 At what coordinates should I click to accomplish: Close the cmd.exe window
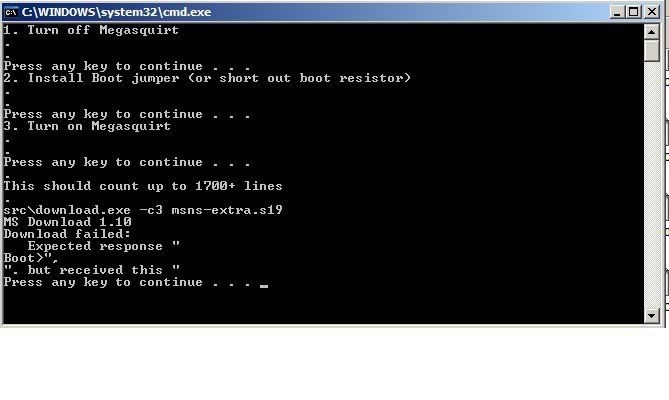coord(652,12)
